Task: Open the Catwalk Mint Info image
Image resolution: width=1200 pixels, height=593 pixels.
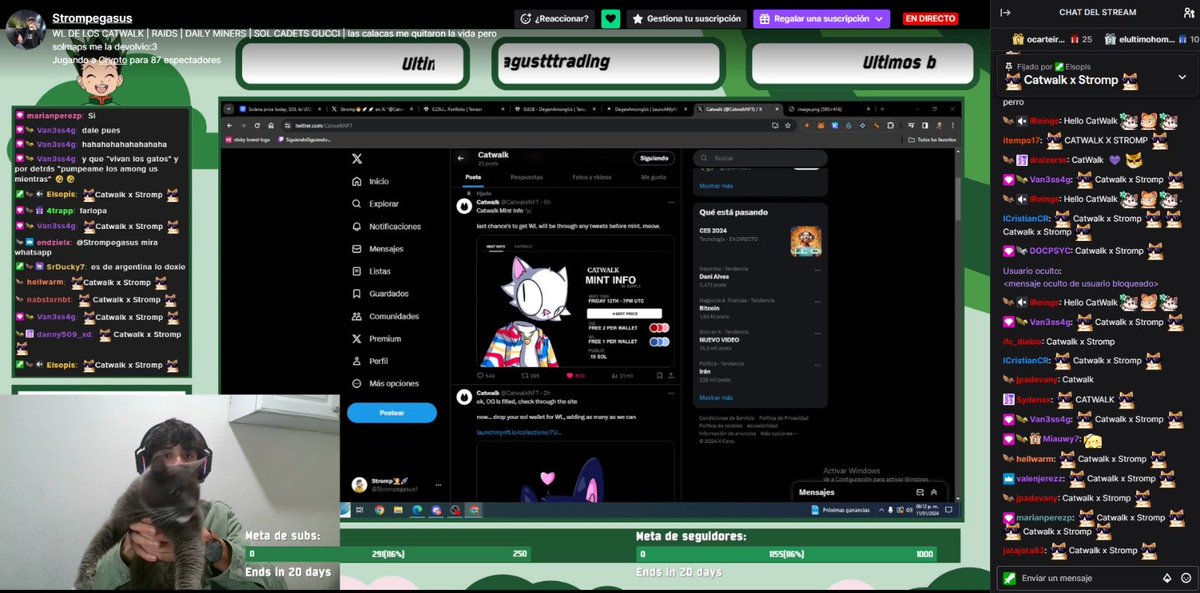Action: pos(576,303)
